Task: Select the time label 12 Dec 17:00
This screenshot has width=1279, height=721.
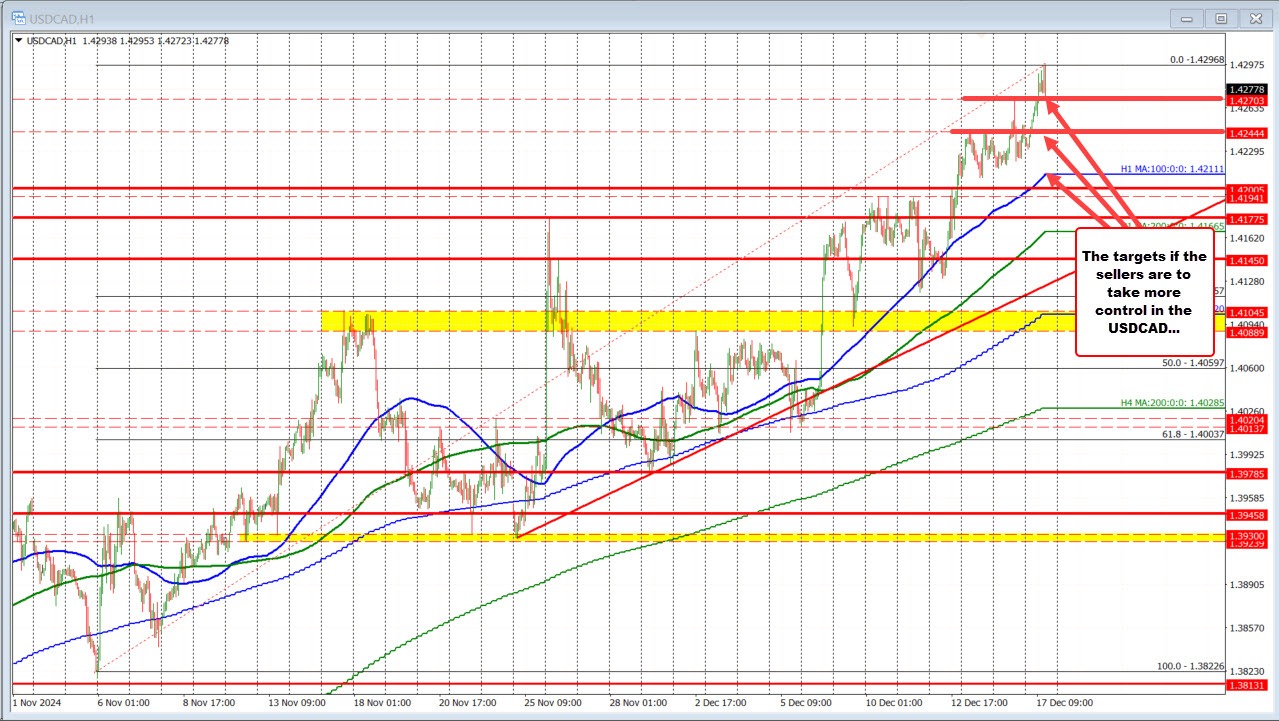Action: (x=980, y=704)
